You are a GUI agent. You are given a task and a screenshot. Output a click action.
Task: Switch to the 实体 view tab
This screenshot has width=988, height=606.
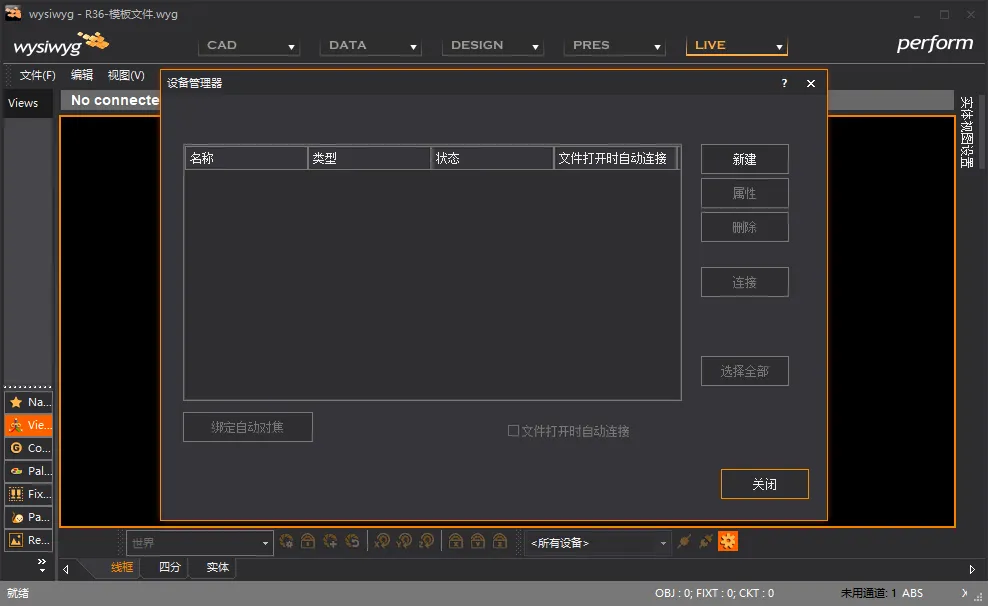[x=217, y=567]
